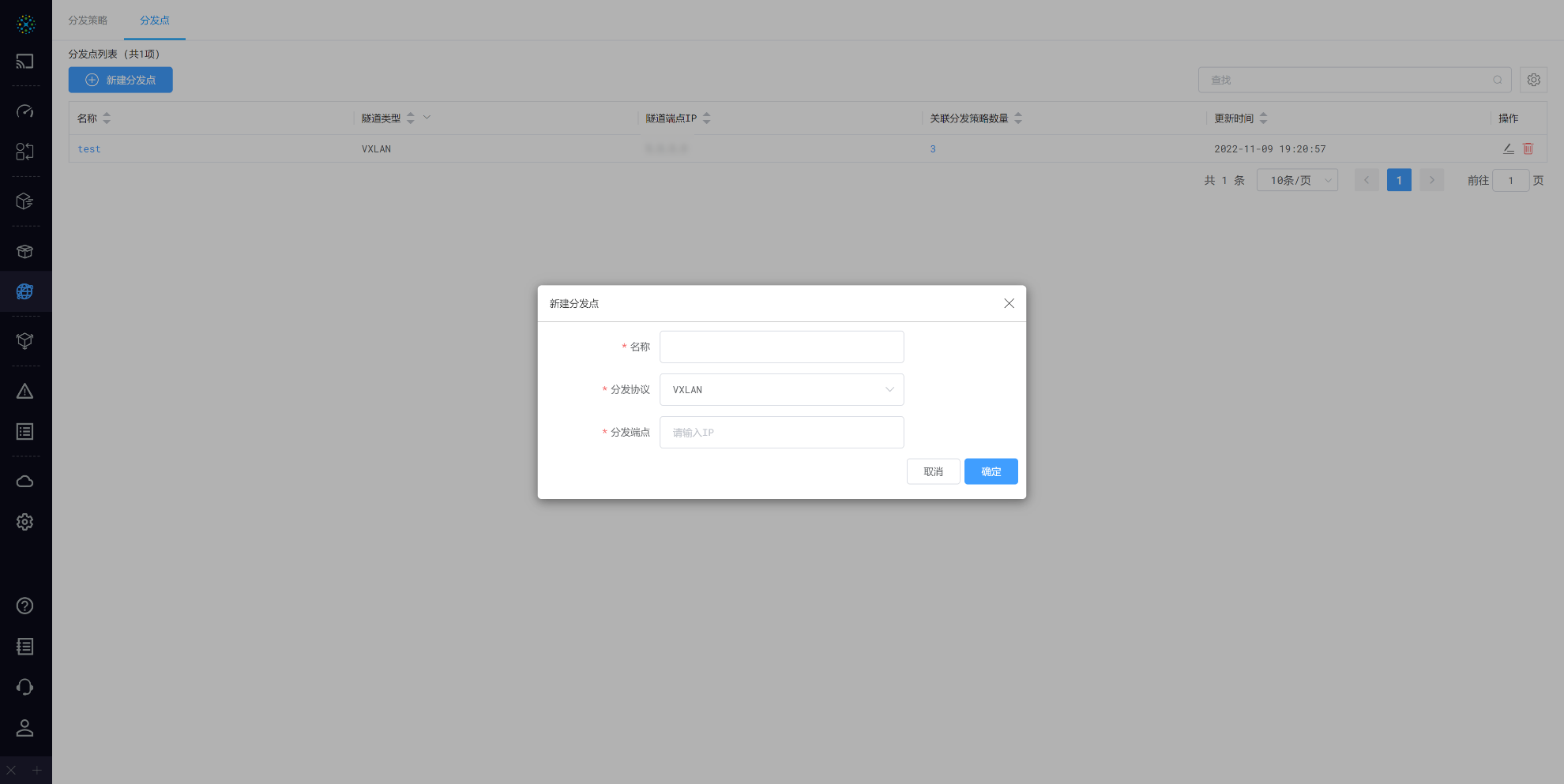Switch to the 分发策略 tab

(88, 21)
